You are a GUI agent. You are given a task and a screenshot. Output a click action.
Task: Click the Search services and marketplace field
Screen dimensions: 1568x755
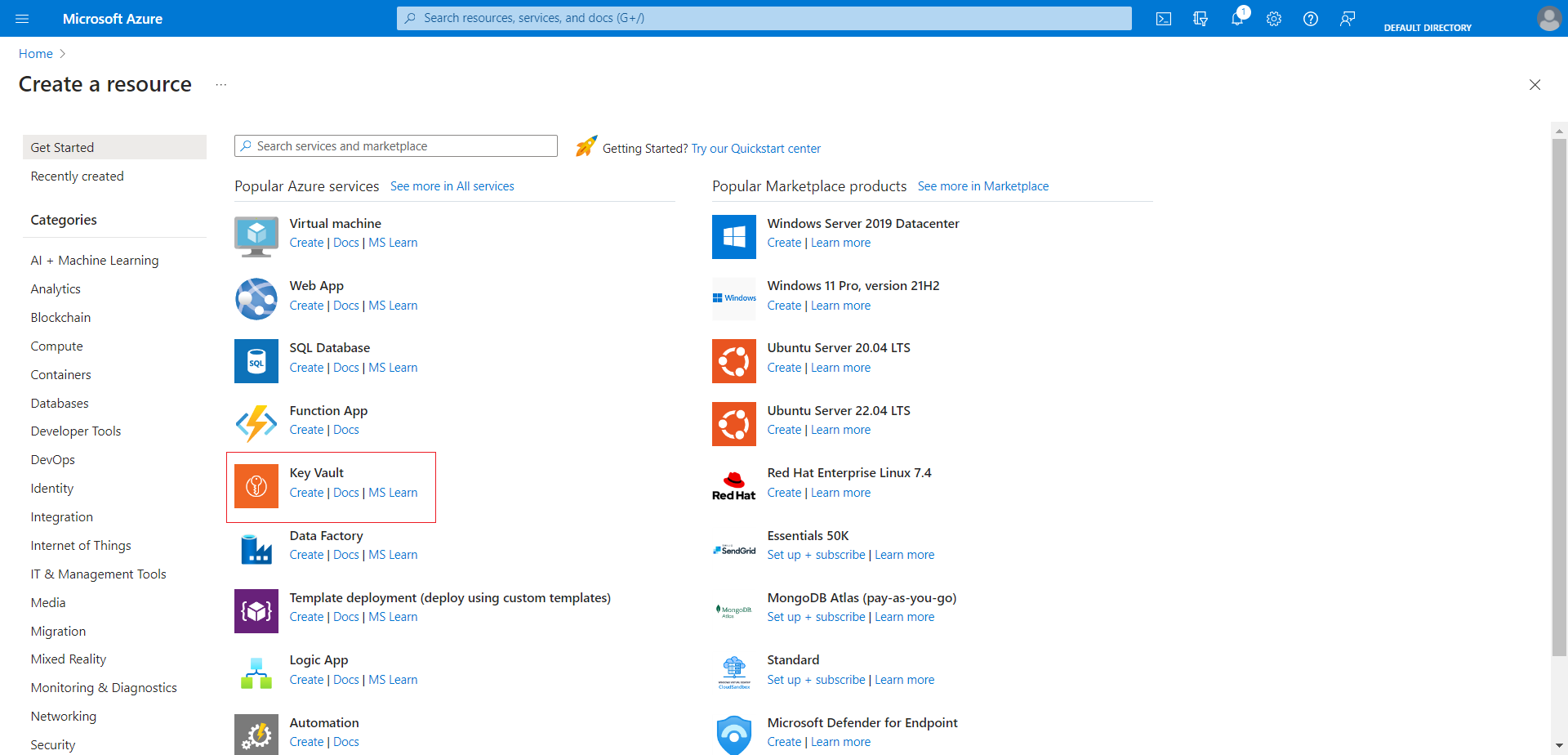point(396,146)
